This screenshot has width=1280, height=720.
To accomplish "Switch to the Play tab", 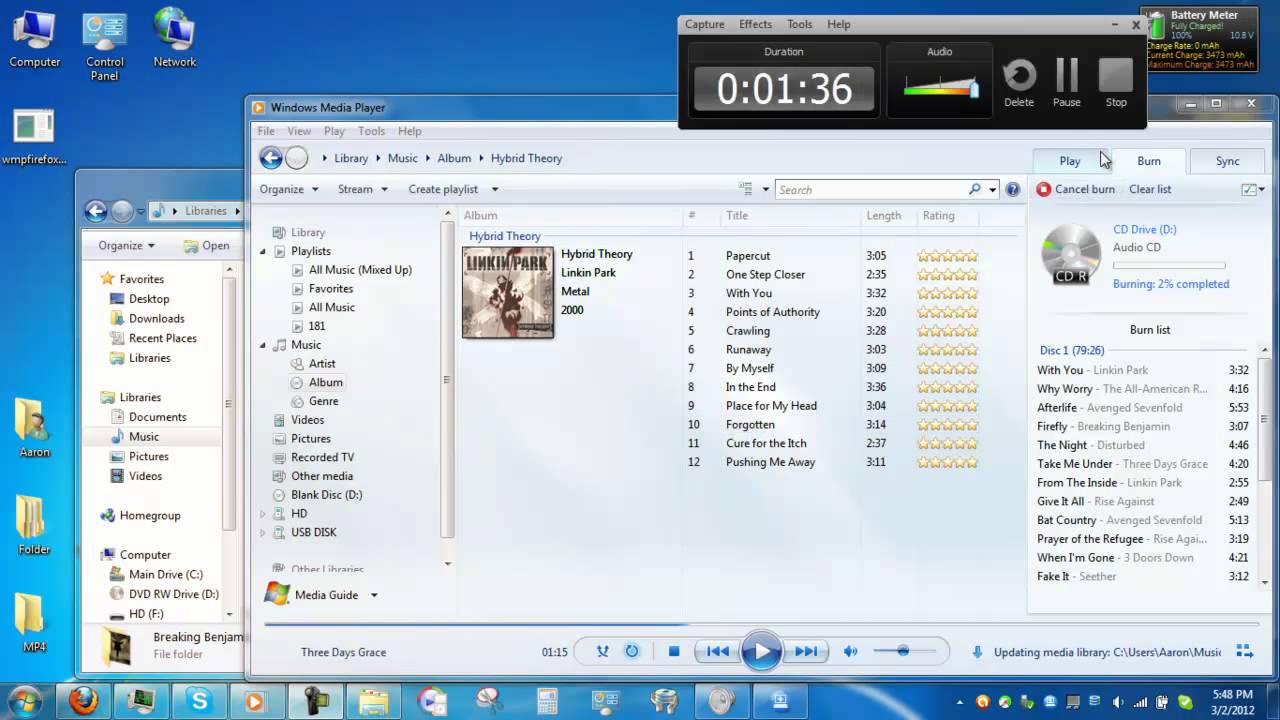I will point(1070,161).
